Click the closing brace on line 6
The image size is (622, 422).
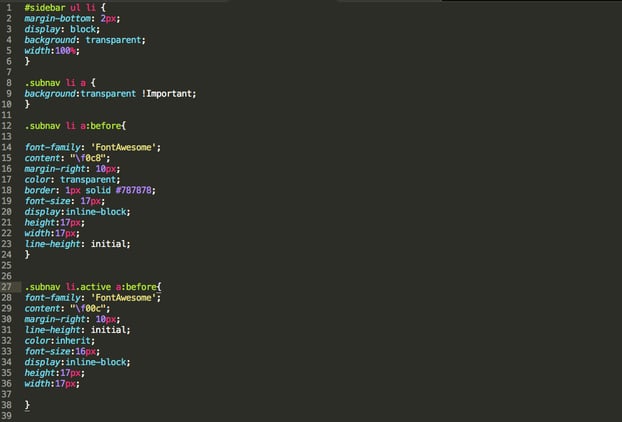coord(27,61)
